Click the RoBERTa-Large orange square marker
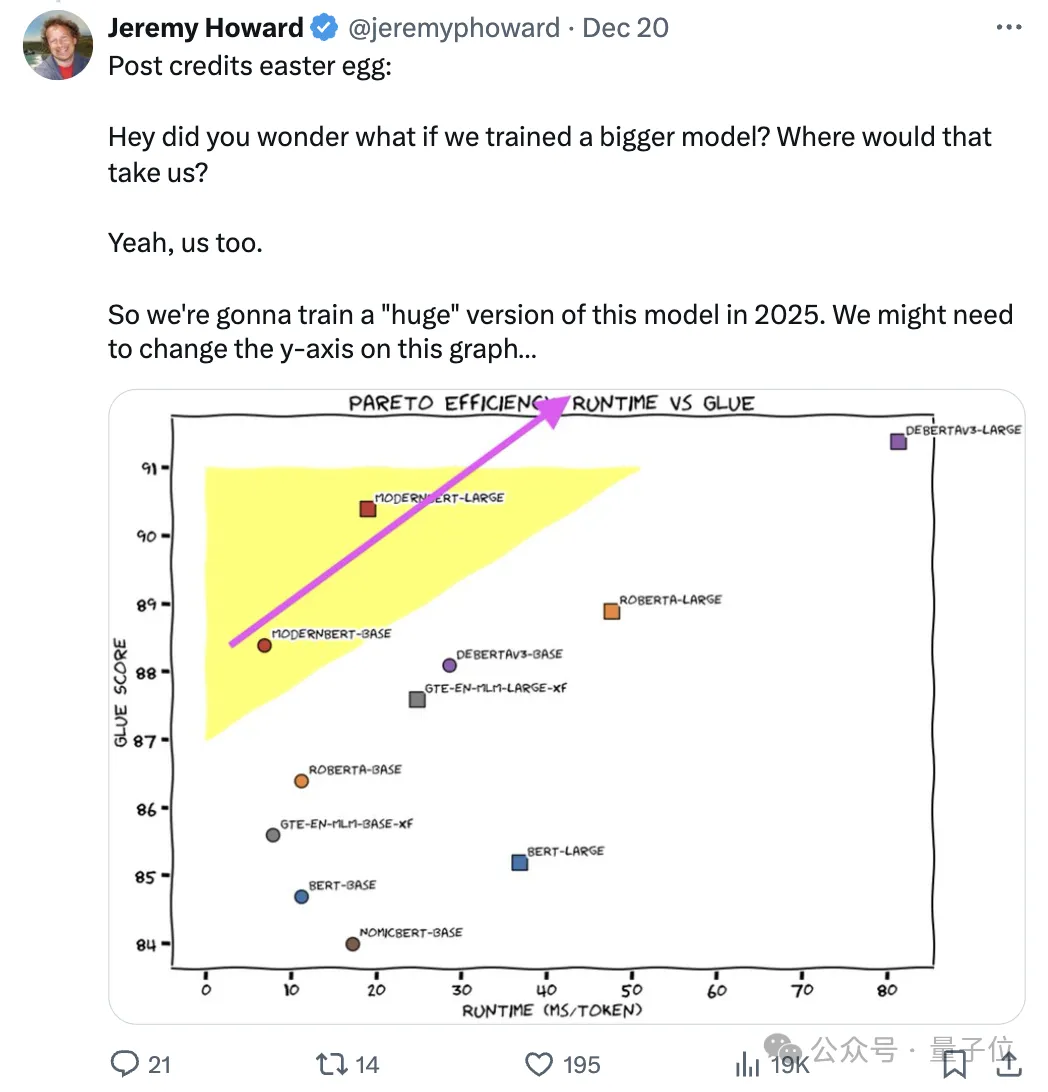The height and width of the screenshot is (1092, 1048). [611, 611]
